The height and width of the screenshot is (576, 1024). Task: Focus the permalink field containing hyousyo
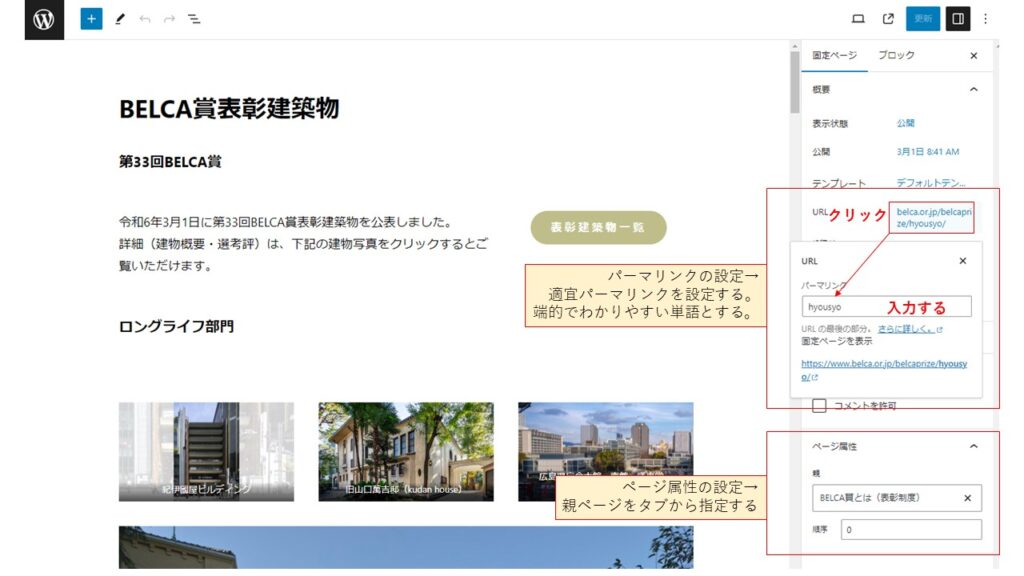(886, 307)
